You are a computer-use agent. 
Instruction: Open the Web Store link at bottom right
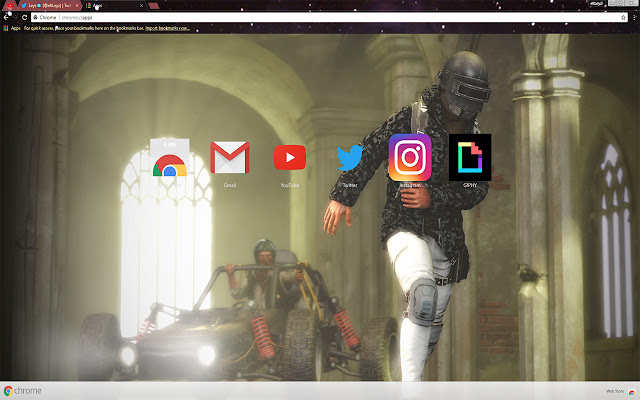[x=620, y=391]
